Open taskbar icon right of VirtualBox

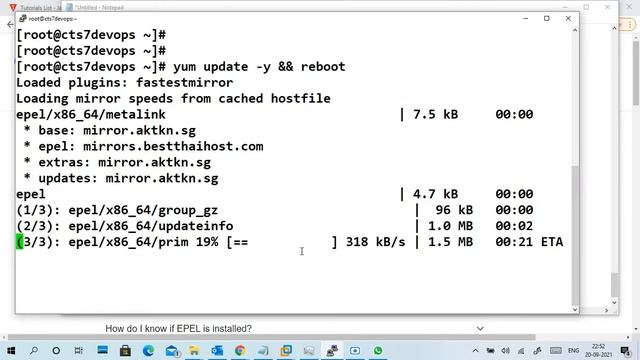309,350
